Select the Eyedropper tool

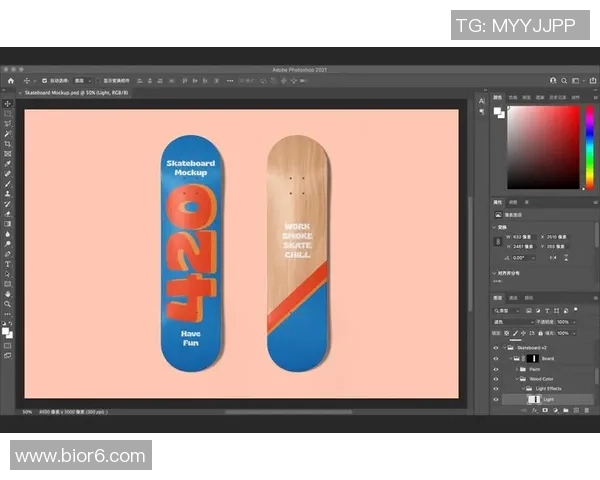(8, 164)
